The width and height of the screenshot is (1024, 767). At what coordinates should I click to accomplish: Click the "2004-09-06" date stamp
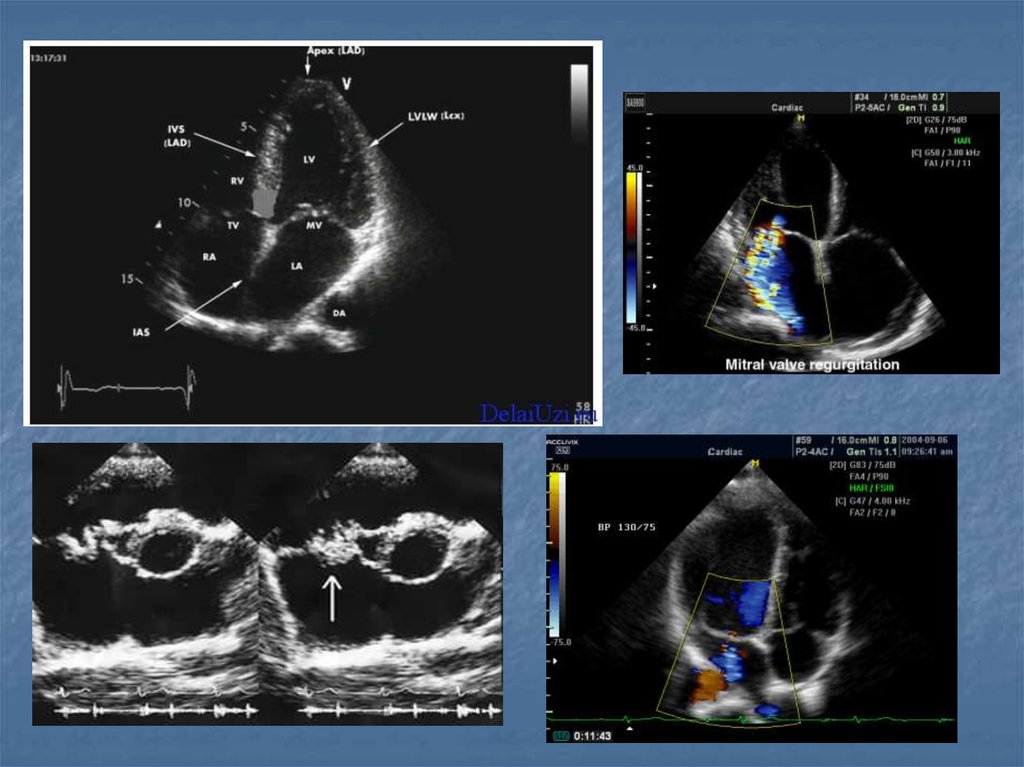coord(927,440)
